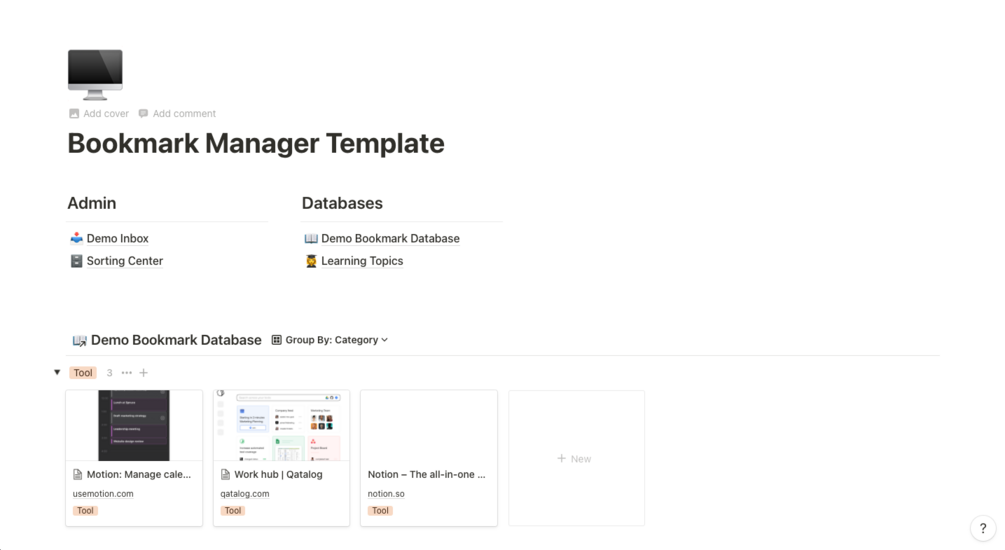Open the Sorting Center page link
The height and width of the screenshot is (550, 1005).
[x=124, y=261]
